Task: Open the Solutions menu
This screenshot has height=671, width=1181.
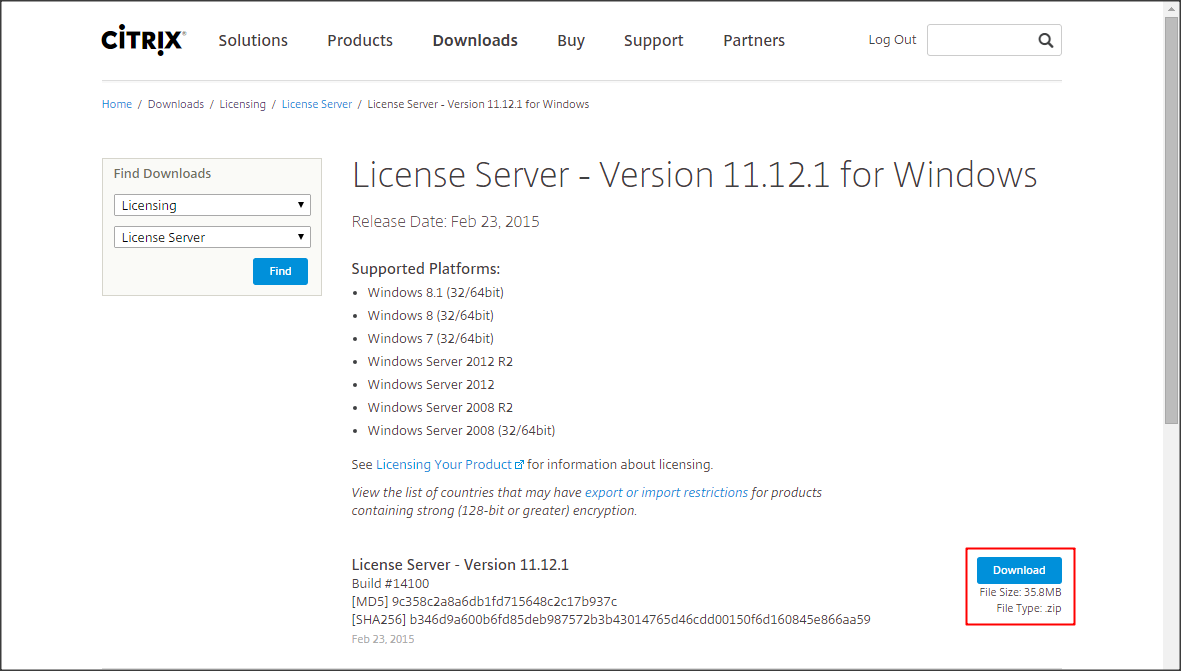Action: [x=253, y=40]
